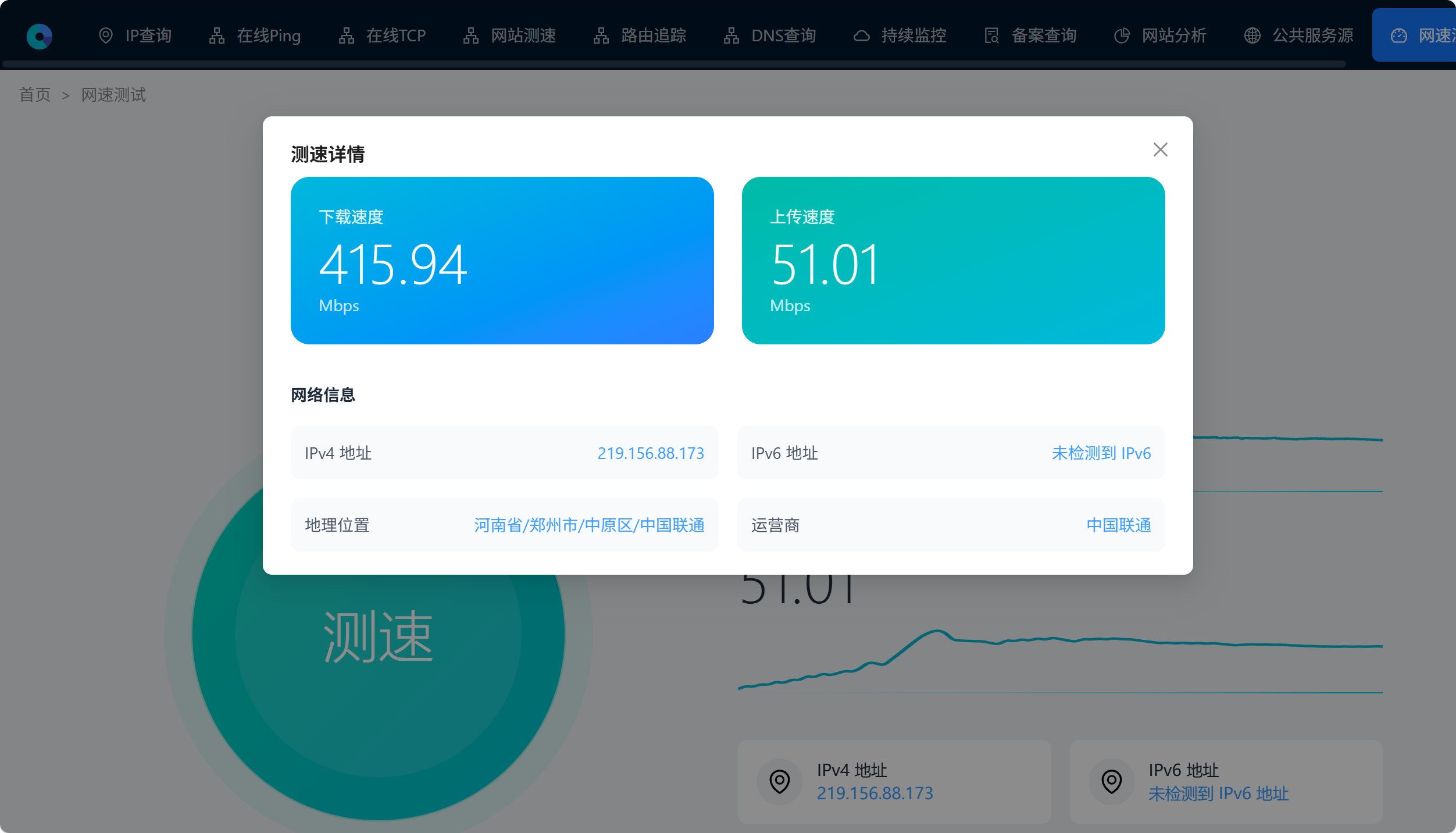Click the 网站分析 pie chart icon
Screen dimensions: 1456x833
[1122, 36]
